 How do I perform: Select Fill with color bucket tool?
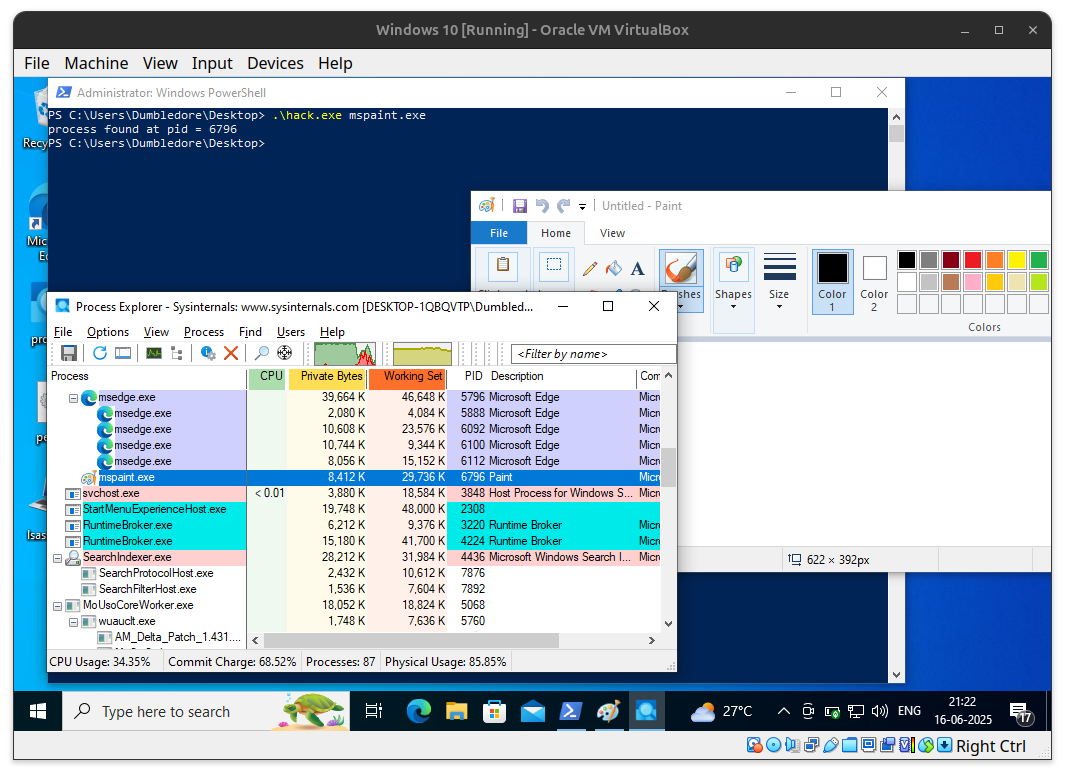(x=613, y=269)
